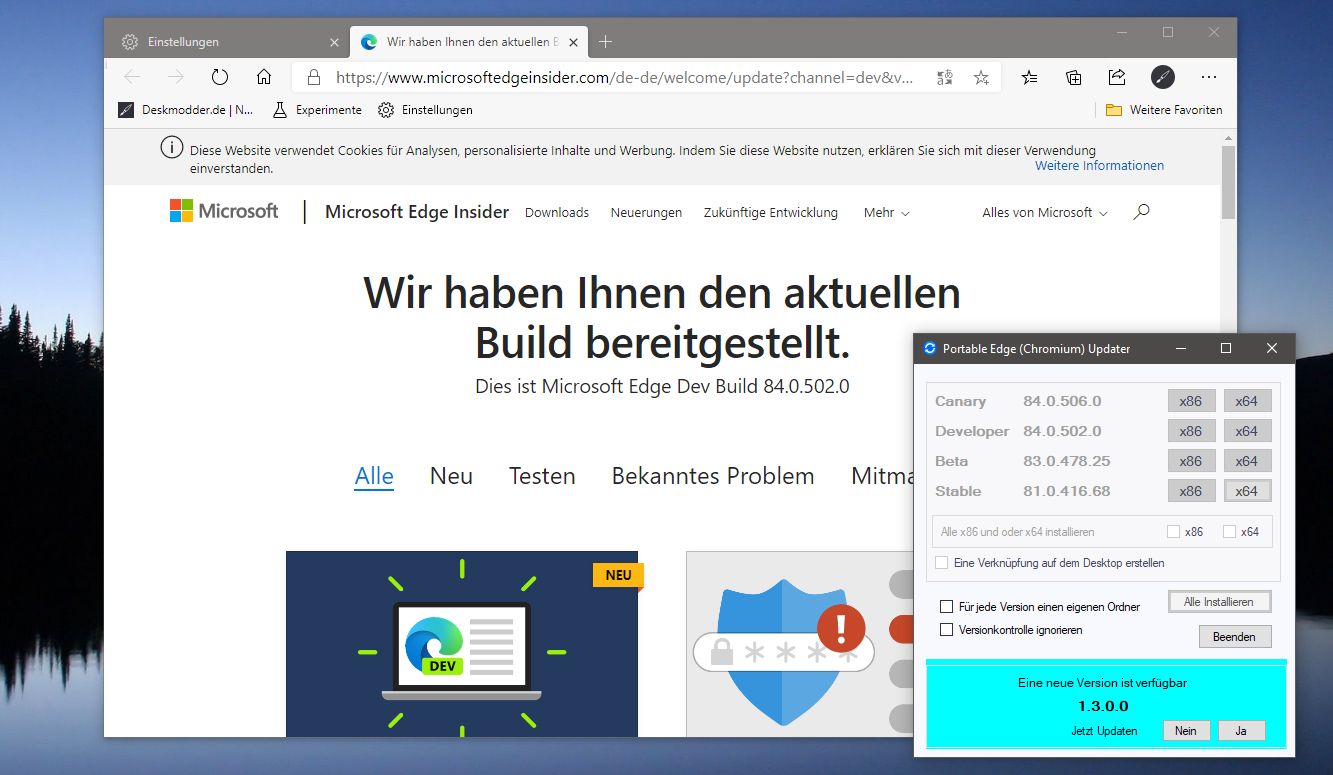Viewport: 1333px width, 775px height.
Task: Install Beta x64 build
Action: coord(1246,461)
